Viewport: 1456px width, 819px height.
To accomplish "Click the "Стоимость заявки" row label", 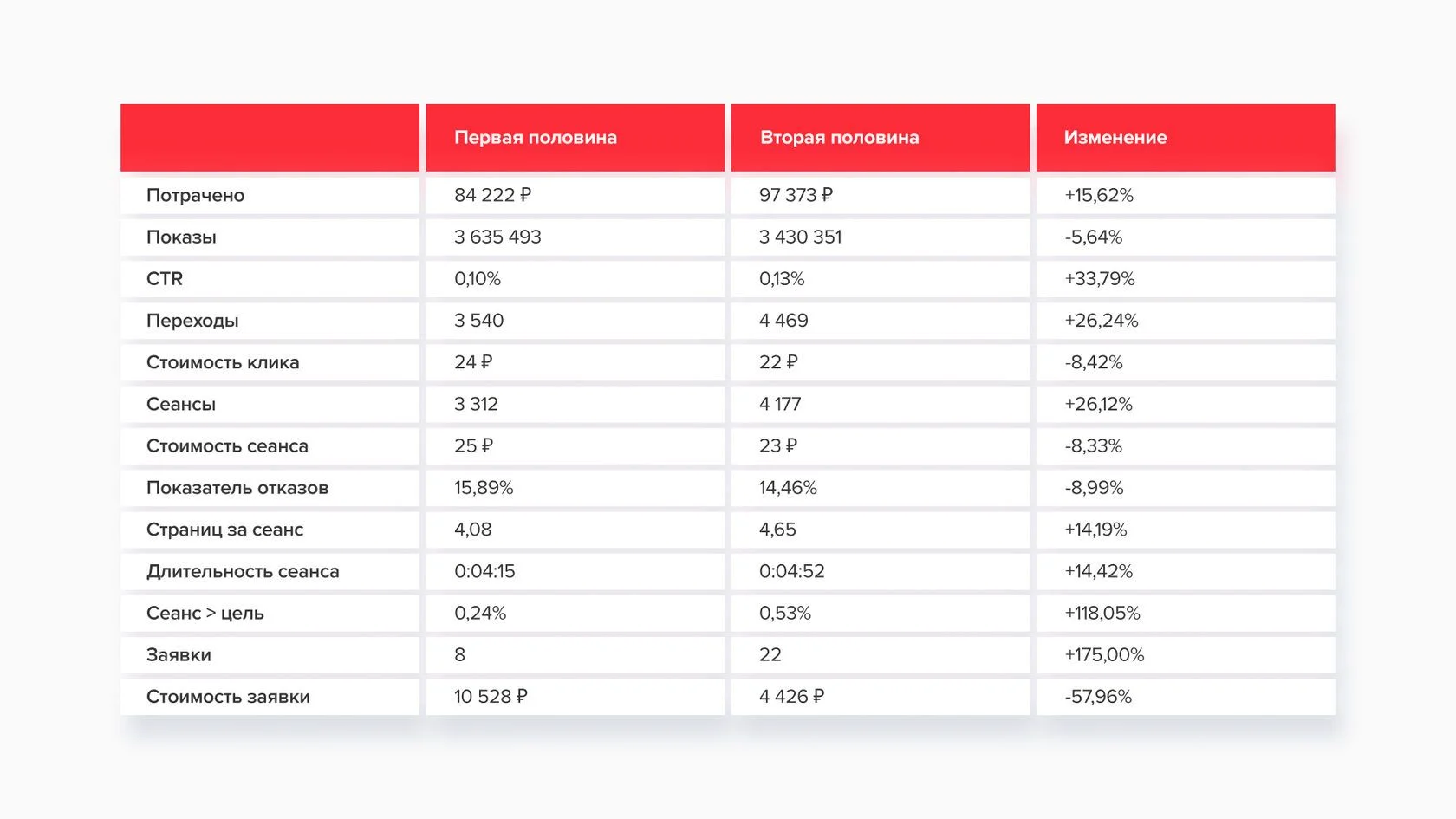I will coord(228,697).
